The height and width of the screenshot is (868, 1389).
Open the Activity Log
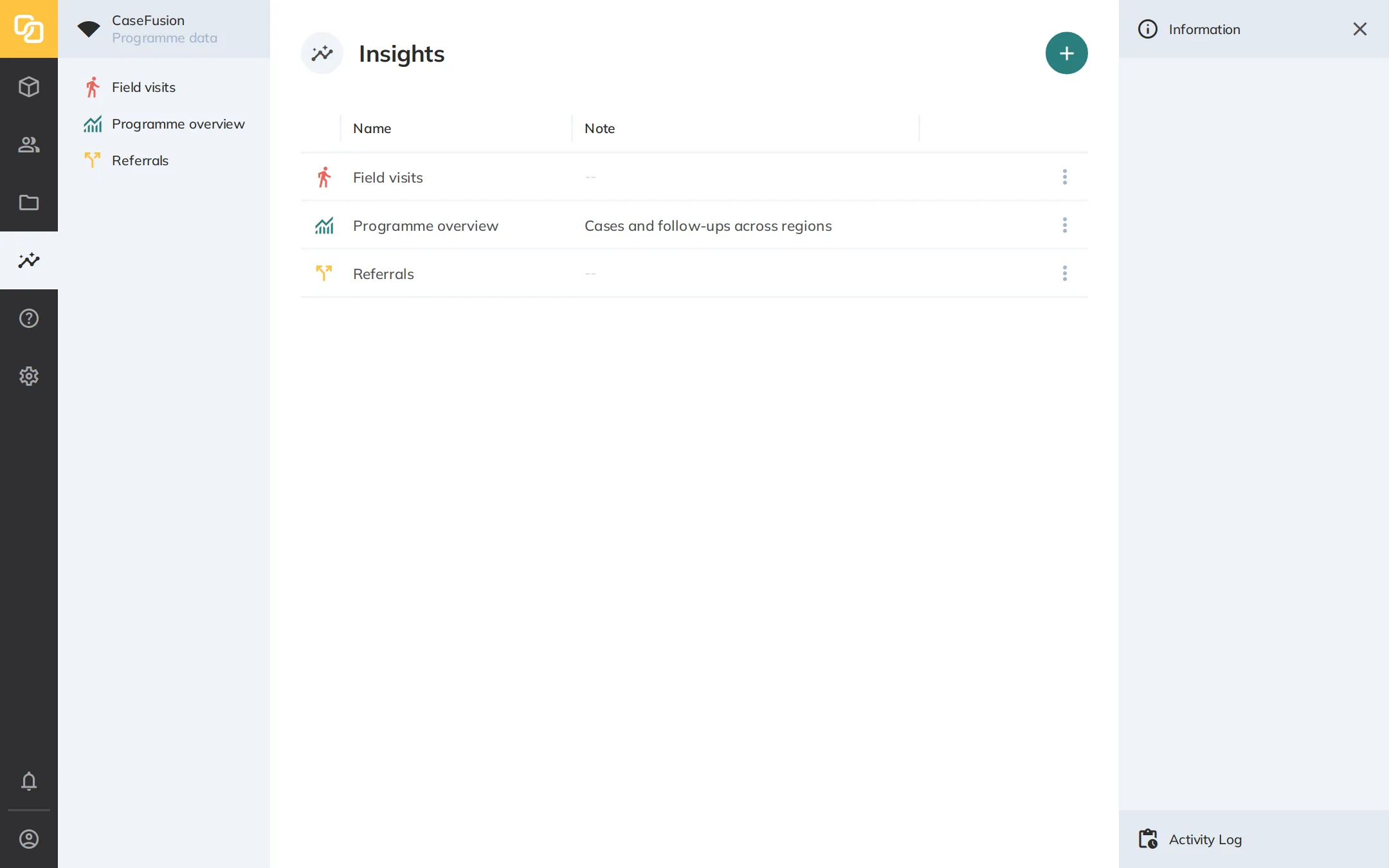pyautogui.click(x=1254, y=839)
